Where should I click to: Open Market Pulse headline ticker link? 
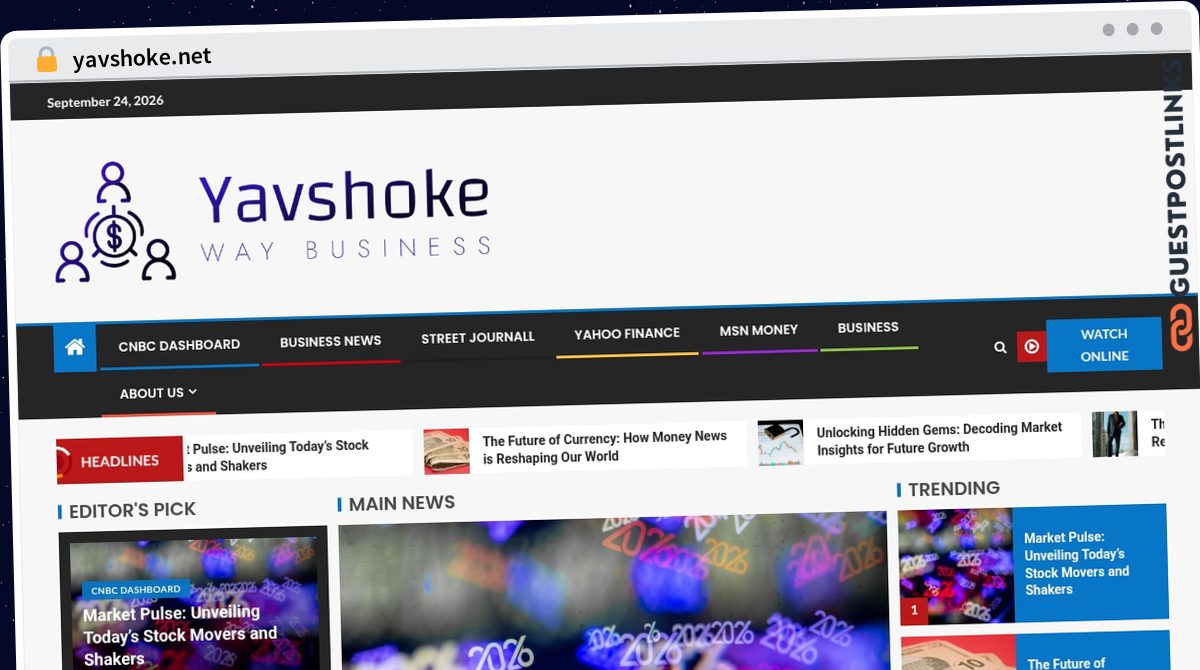[278, 456]
